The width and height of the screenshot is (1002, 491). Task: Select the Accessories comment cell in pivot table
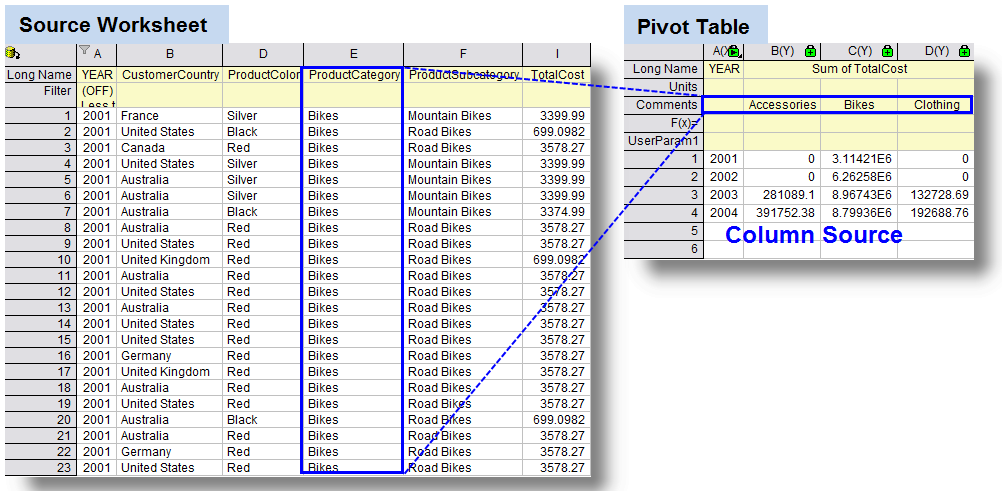point(782,104)
